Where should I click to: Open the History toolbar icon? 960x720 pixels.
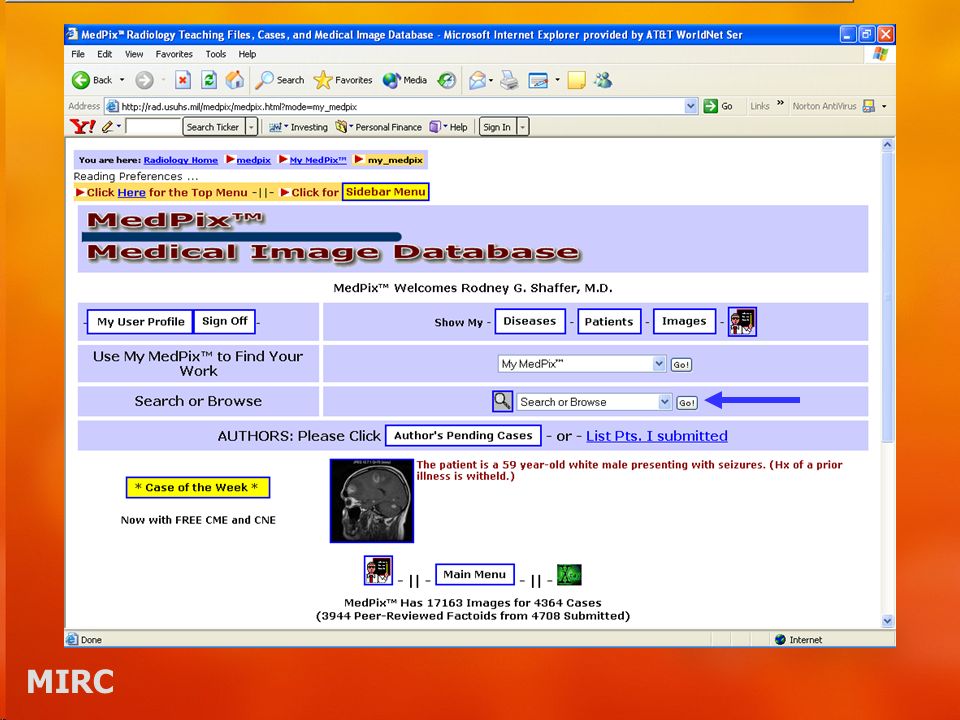pyautogui.click(x=447, y=80)
